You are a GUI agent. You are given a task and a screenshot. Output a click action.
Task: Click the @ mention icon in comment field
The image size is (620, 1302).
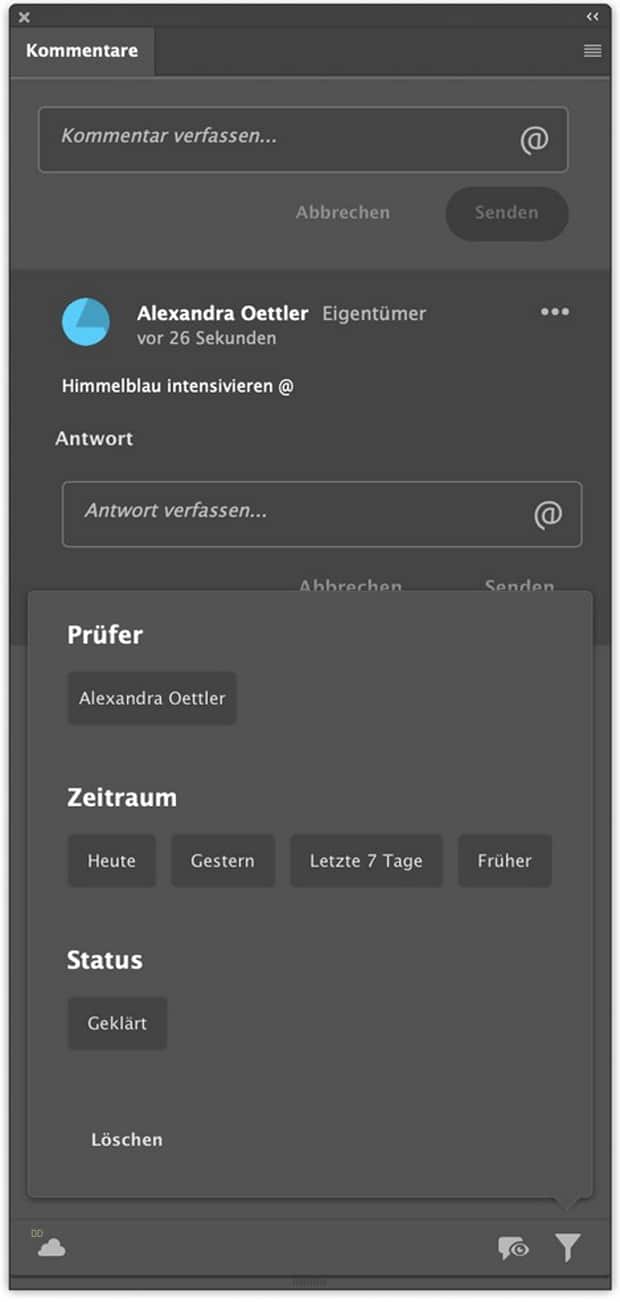(534, 140)
